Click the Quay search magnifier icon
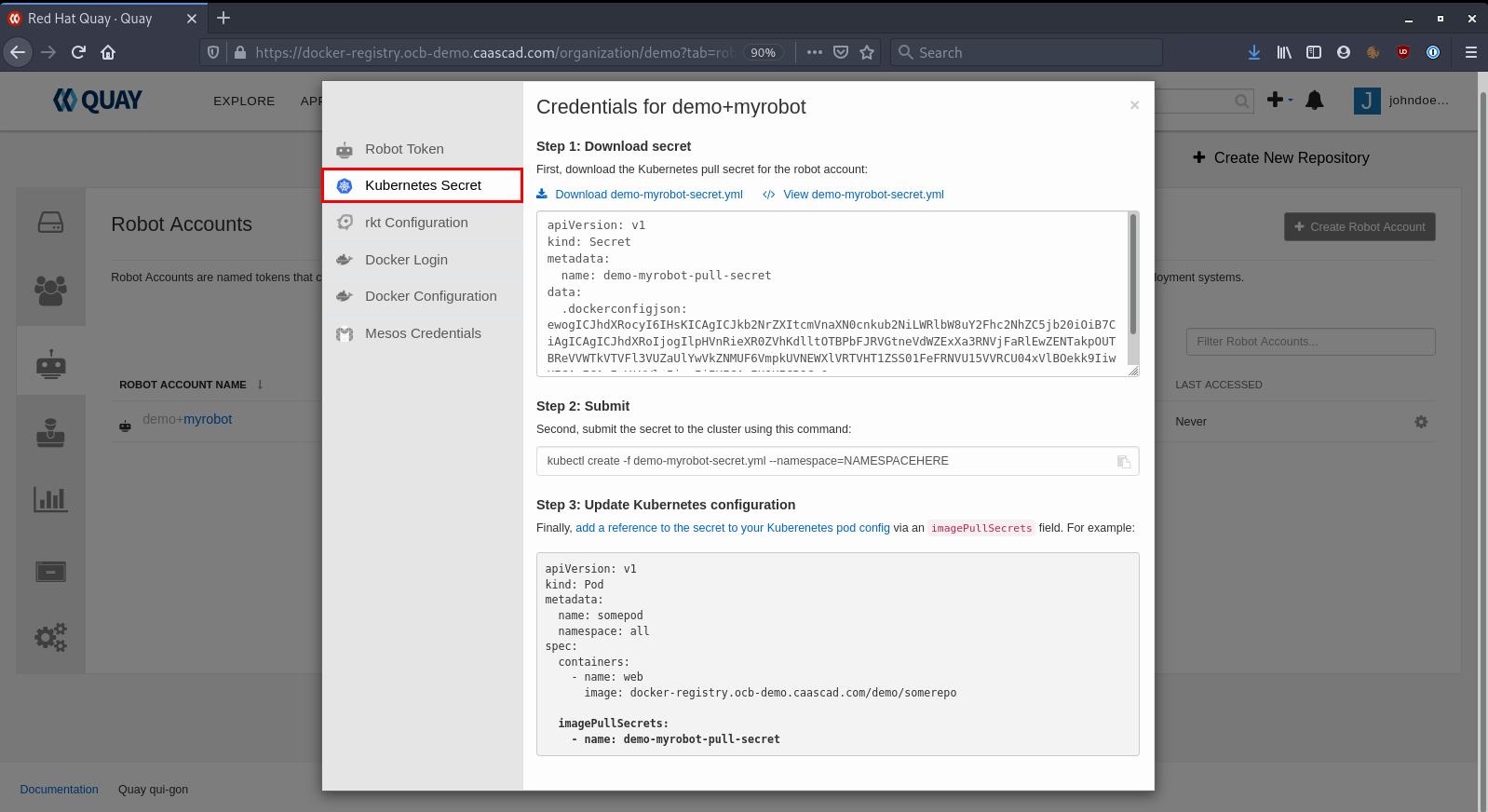 tap(1242, 101)
